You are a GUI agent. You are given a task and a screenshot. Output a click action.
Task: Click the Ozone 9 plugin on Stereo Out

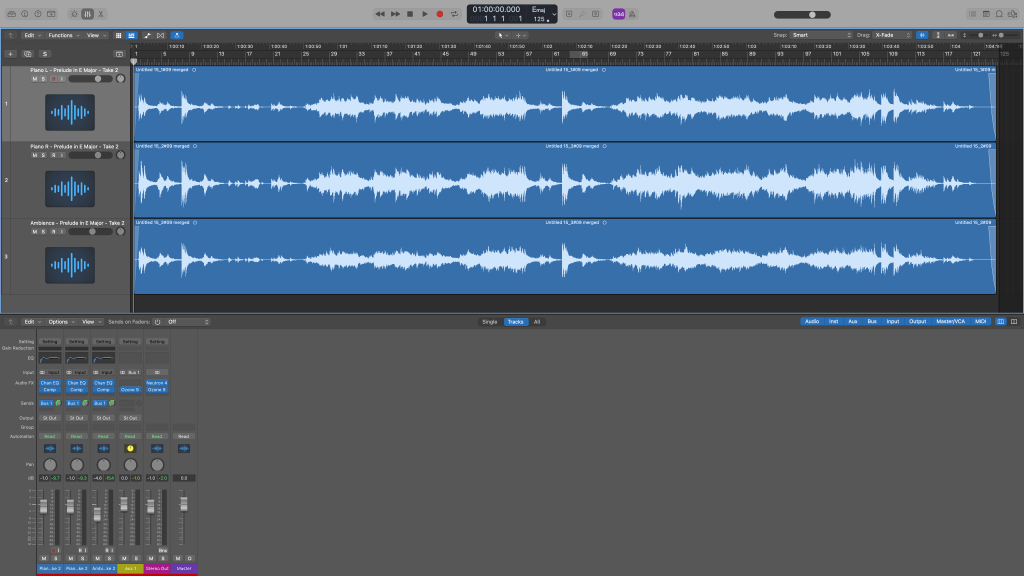157,390
